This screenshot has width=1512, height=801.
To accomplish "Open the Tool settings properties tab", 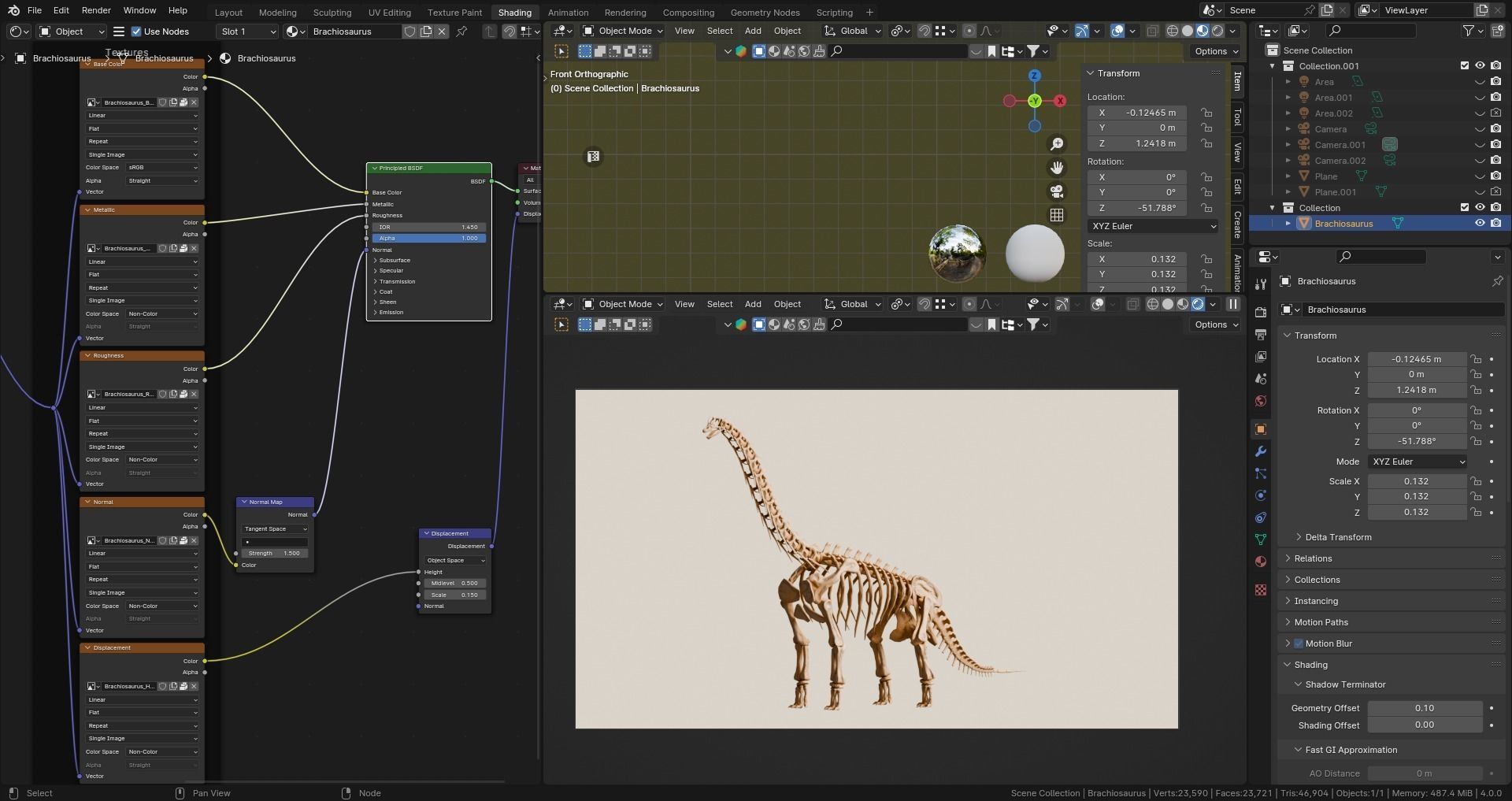I will coord(1261,284).
